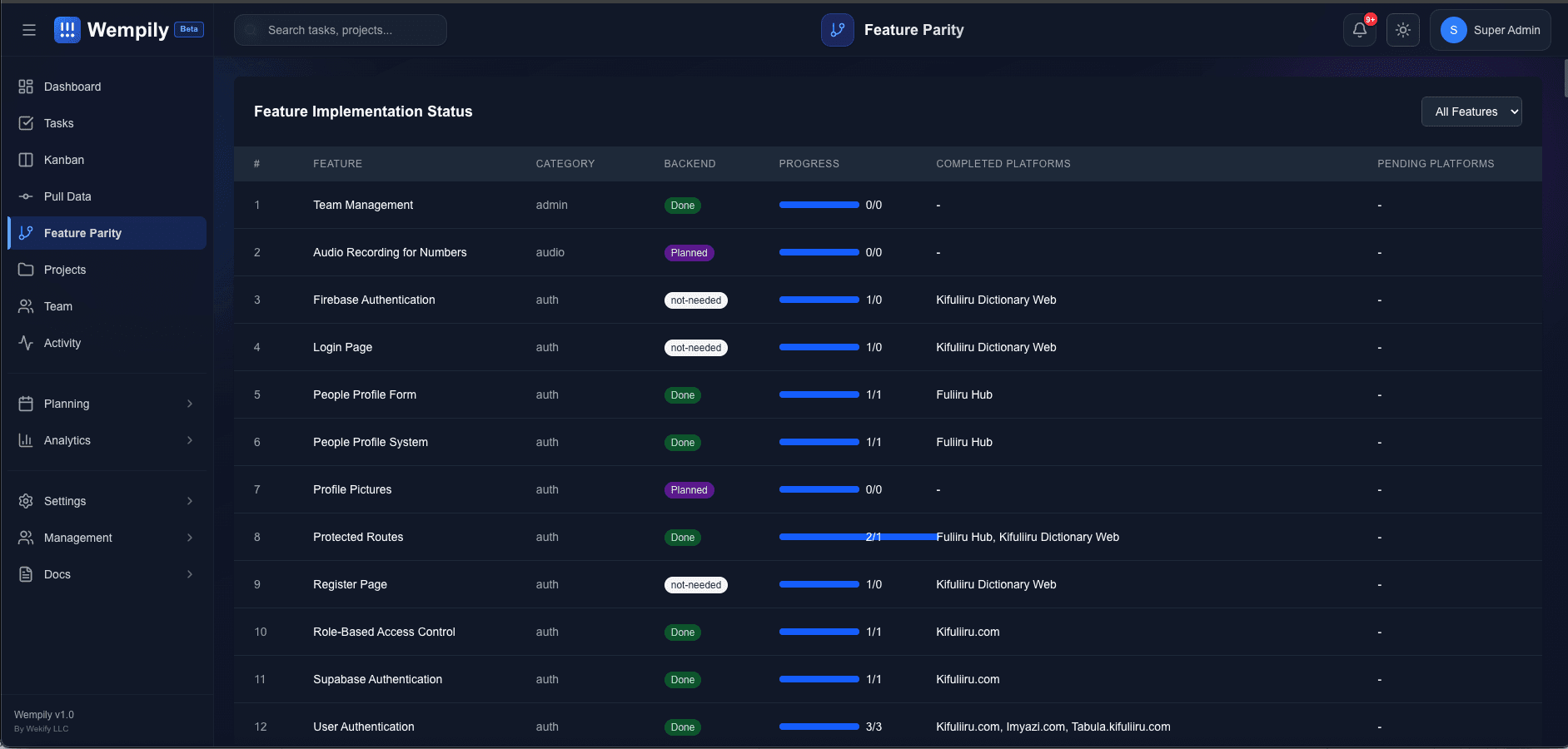The width and height of the screenshot is (1568, 749).
Task: Click the Activity pulse icon in sidebar
Action: coord(26,343)
